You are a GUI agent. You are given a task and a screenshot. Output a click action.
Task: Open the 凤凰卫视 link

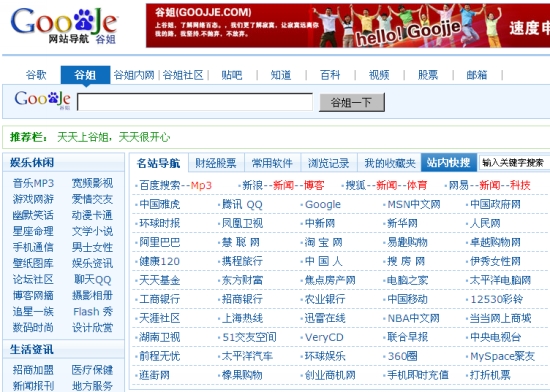point(242,223)
